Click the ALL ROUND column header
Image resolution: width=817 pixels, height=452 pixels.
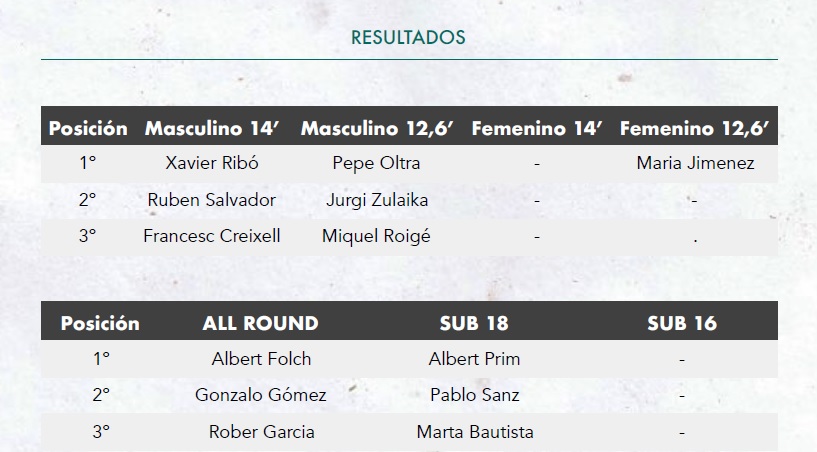click(261, 323)
